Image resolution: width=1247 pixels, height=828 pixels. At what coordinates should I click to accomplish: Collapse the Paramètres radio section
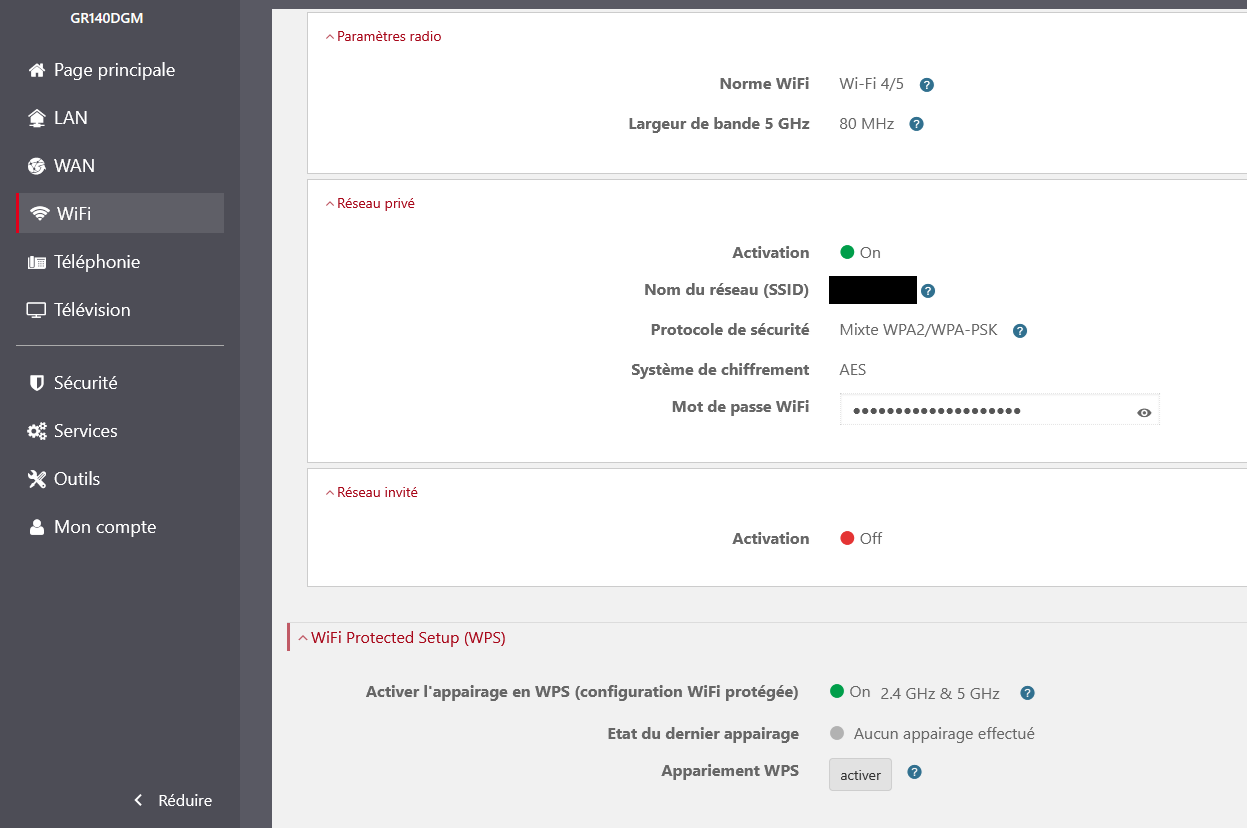(x=384, y=37)
